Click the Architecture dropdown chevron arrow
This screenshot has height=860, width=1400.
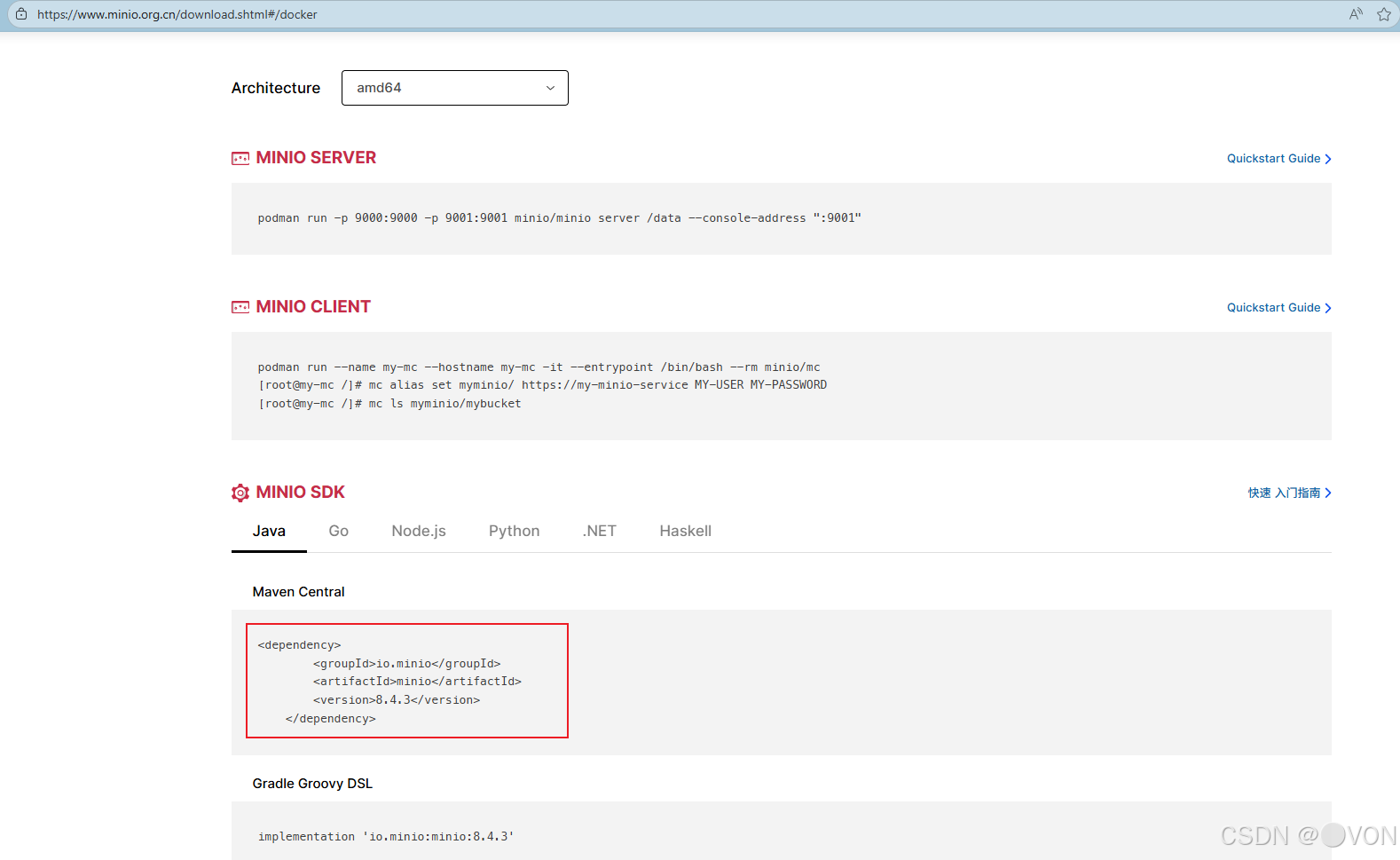(x=550, y=88)
